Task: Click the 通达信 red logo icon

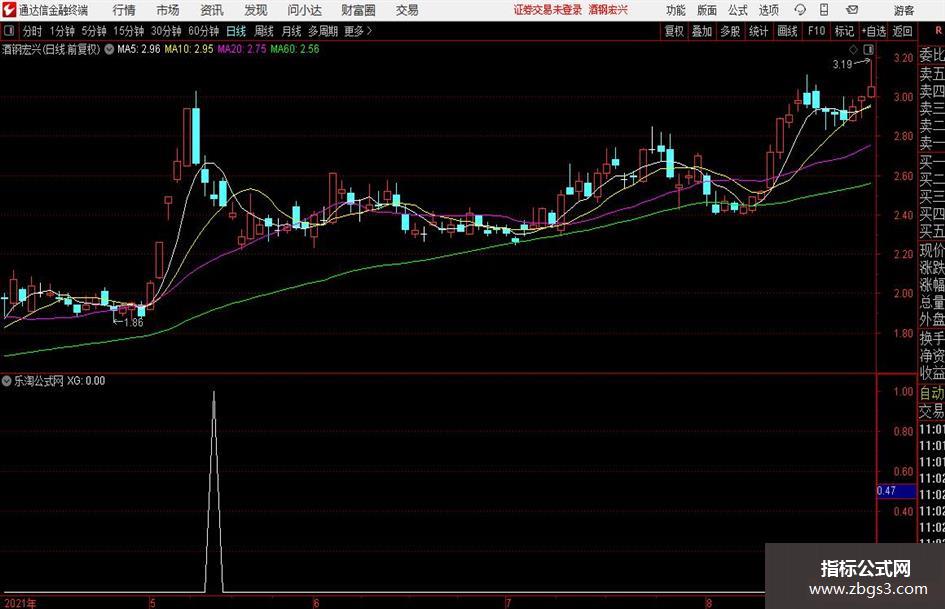Action: point(9,10)
